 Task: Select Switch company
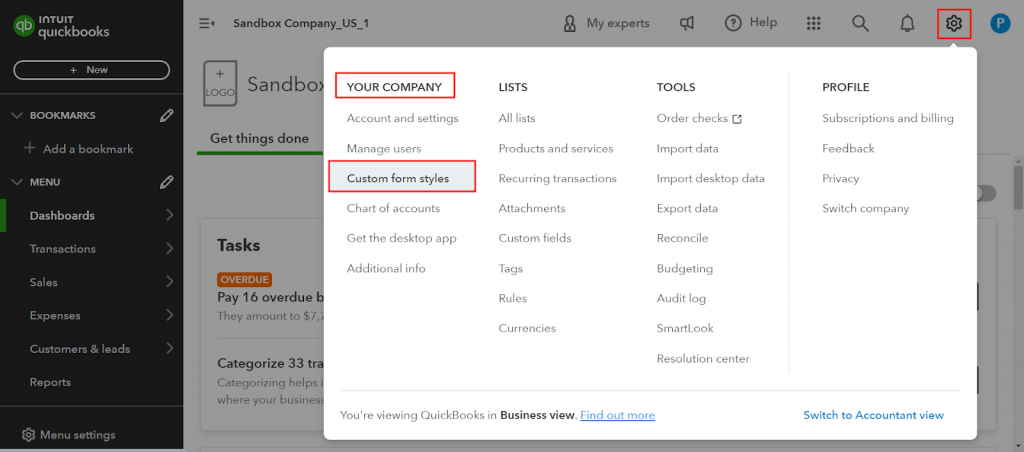point(865,208)
